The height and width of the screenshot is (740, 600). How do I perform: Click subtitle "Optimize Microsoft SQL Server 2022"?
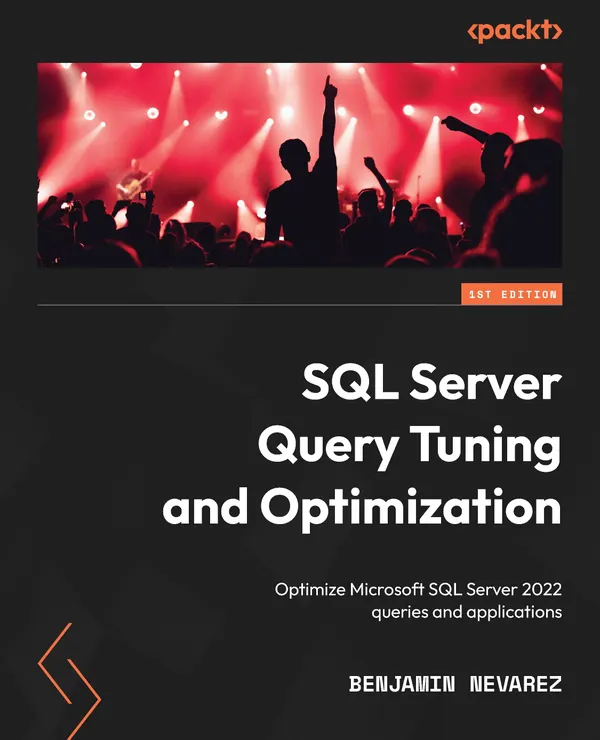coord(418,590)
